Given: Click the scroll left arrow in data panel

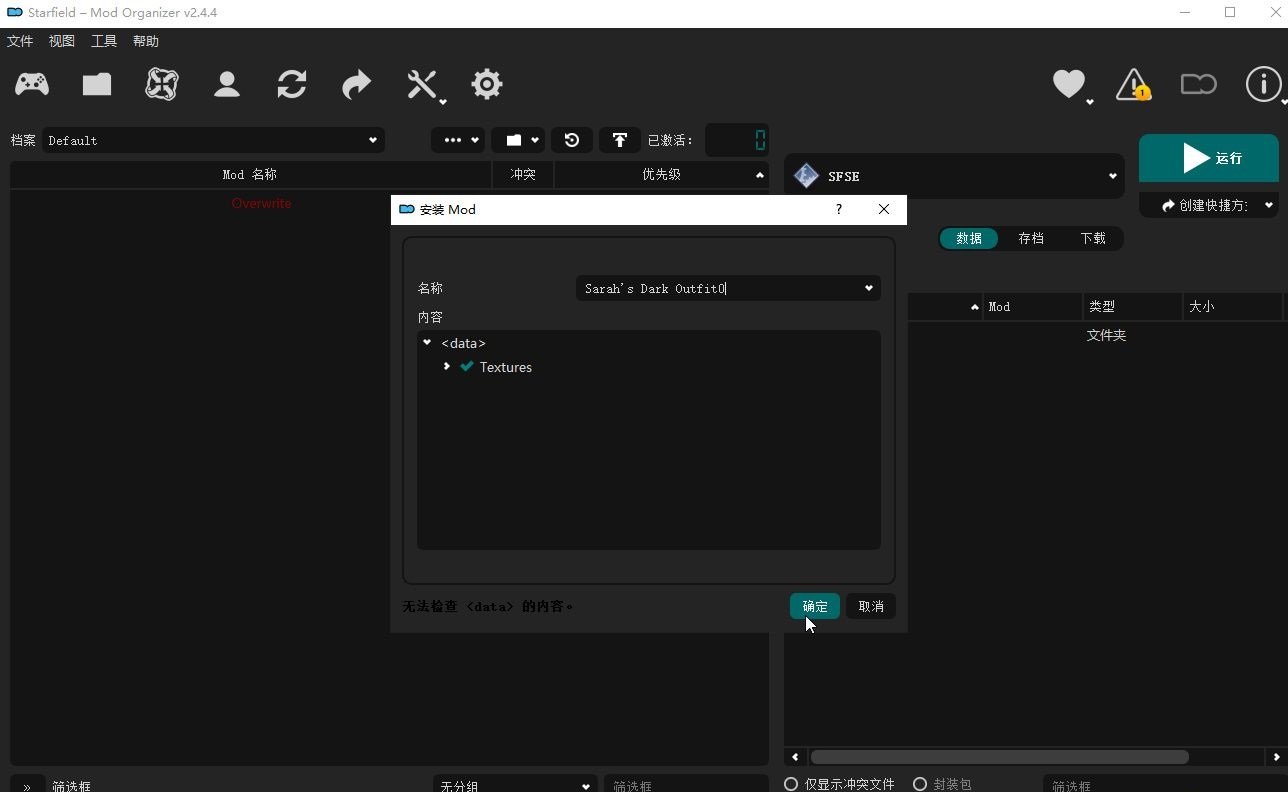Looking at the screenshot, I should coord(795,757).
